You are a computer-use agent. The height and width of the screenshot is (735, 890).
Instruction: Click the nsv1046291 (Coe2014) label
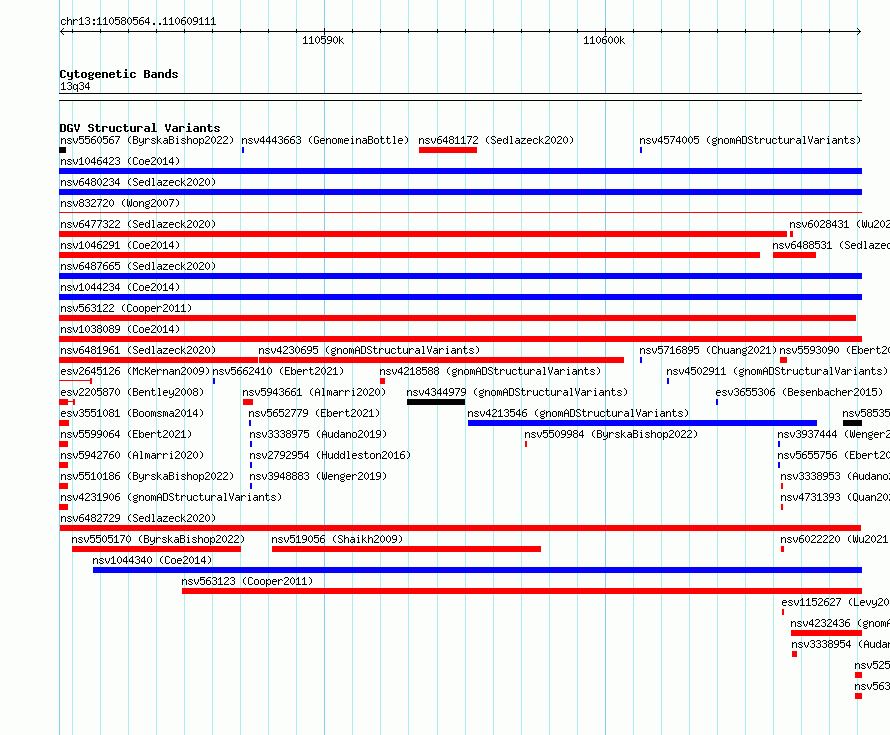click(x=120, y=245)
